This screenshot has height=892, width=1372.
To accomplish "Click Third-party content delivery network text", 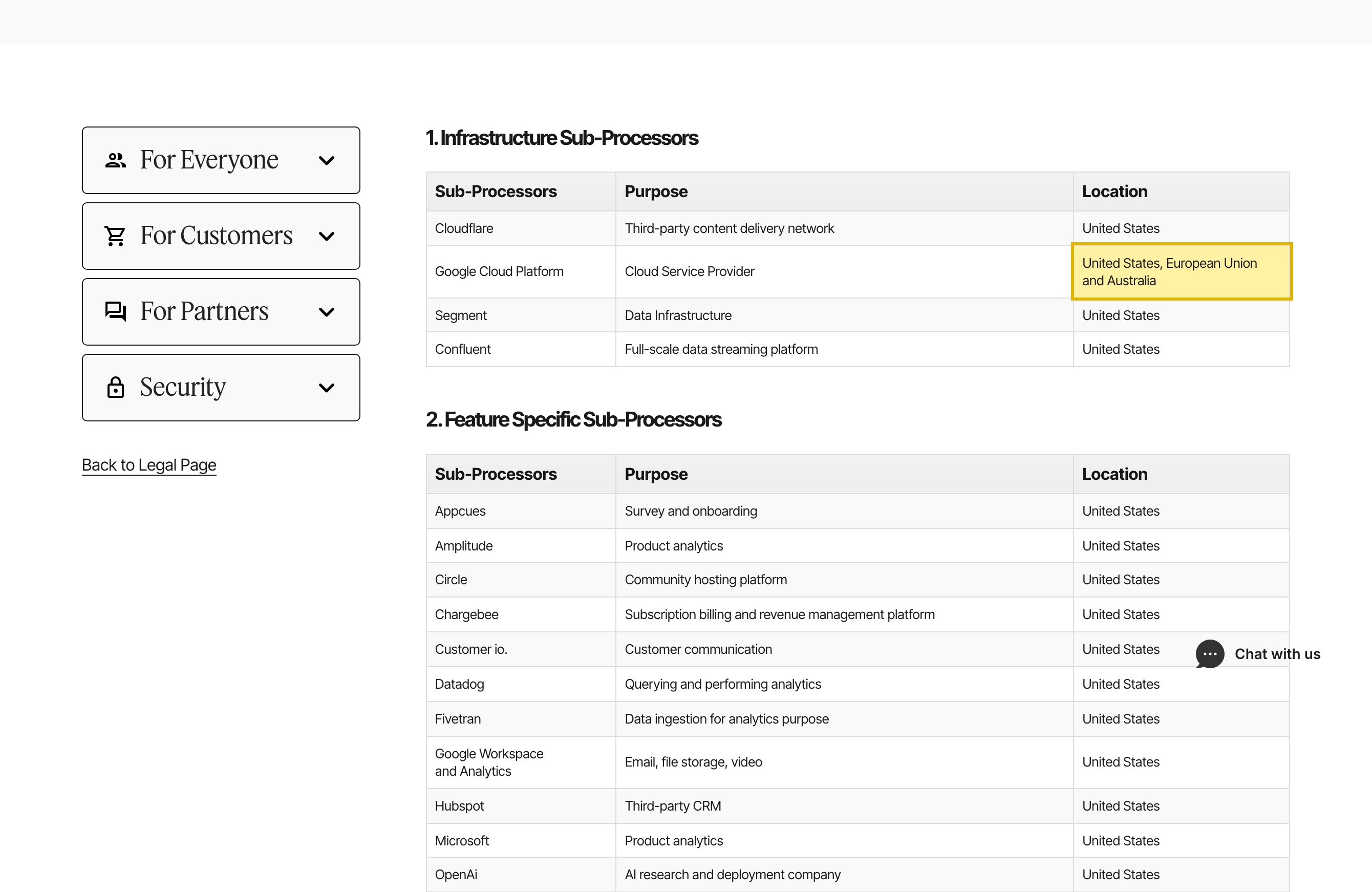I will point(729,228).
